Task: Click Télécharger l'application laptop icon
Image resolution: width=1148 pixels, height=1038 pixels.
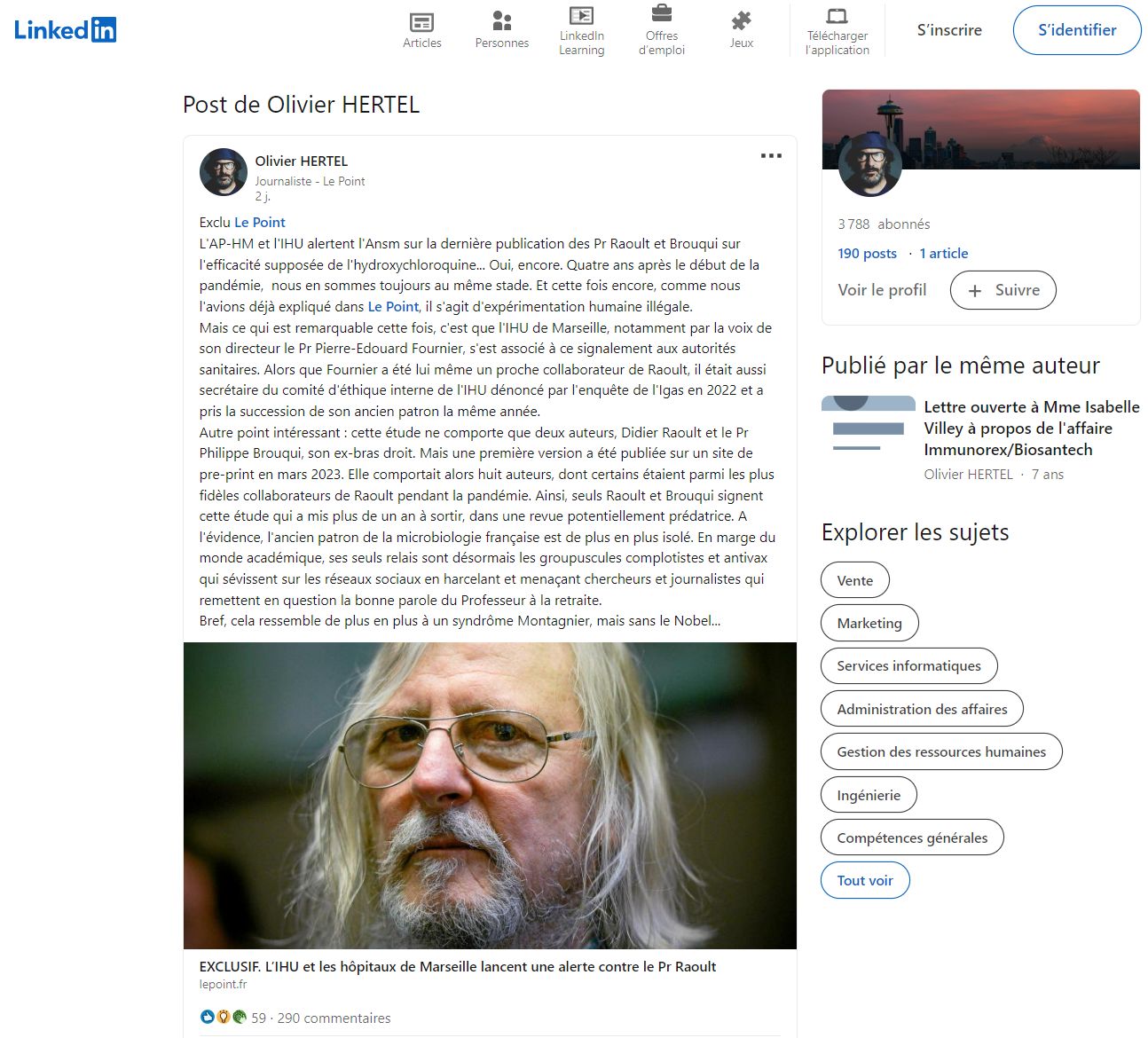Action: tap(837, 15)
